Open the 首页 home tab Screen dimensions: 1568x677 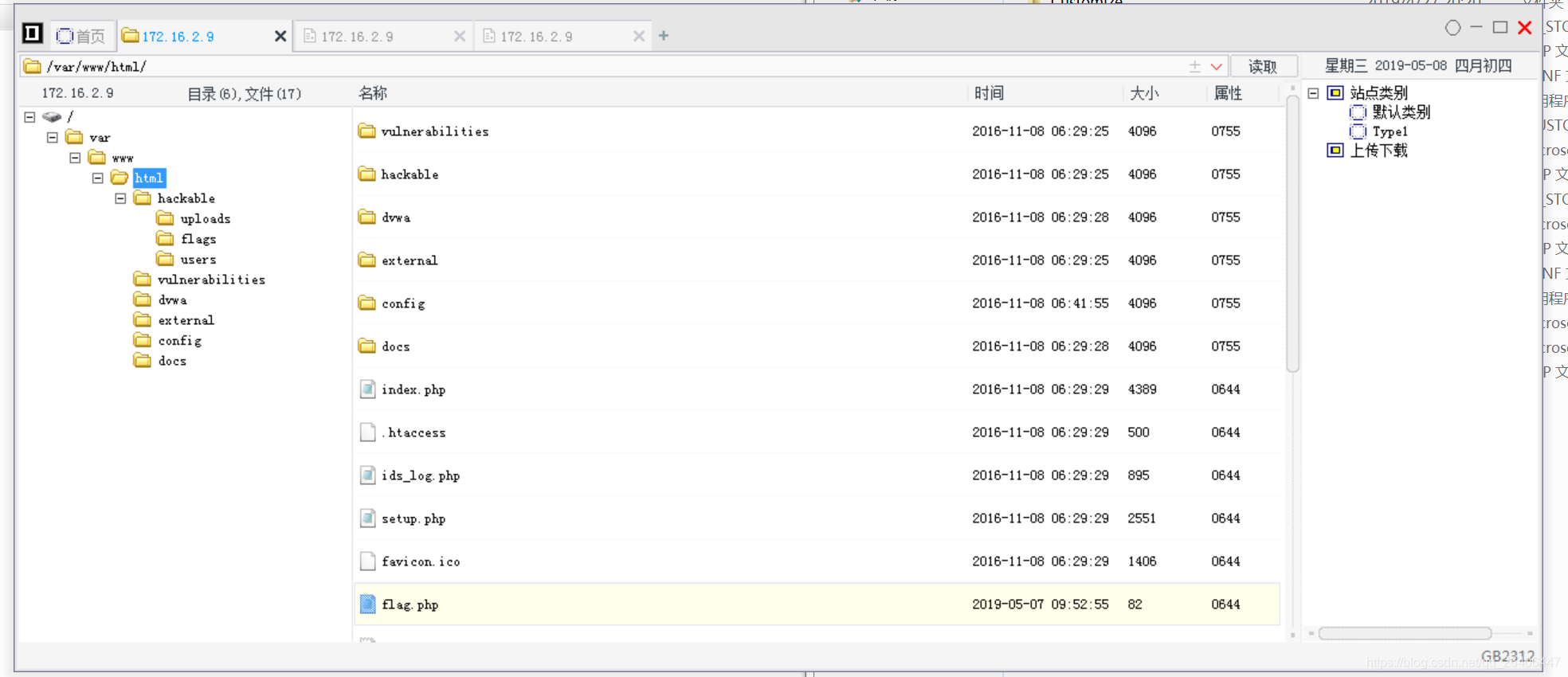[x=81, y=36]
